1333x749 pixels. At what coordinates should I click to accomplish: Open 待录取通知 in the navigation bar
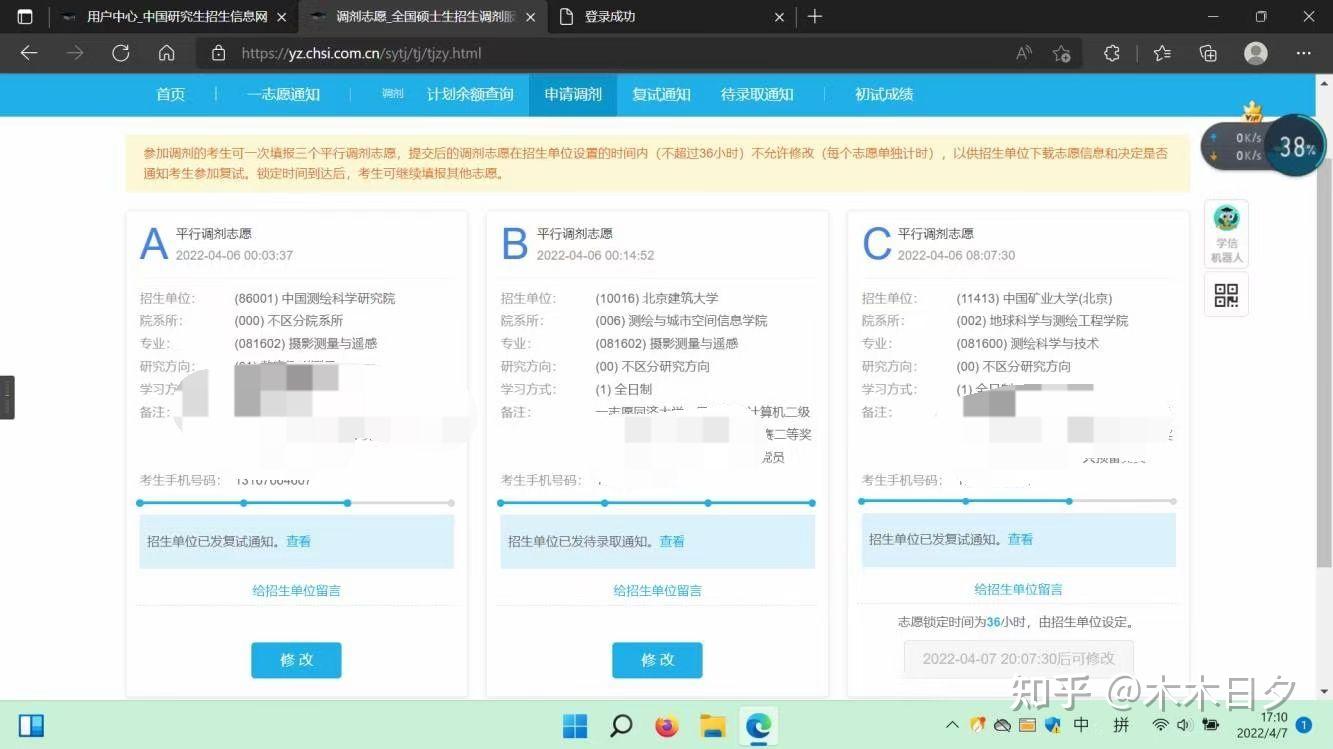point(757,94)
